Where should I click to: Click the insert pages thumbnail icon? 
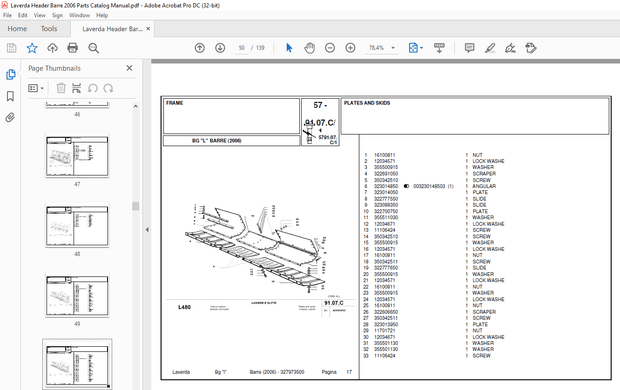pyautogui.click(x=77, y=88)
